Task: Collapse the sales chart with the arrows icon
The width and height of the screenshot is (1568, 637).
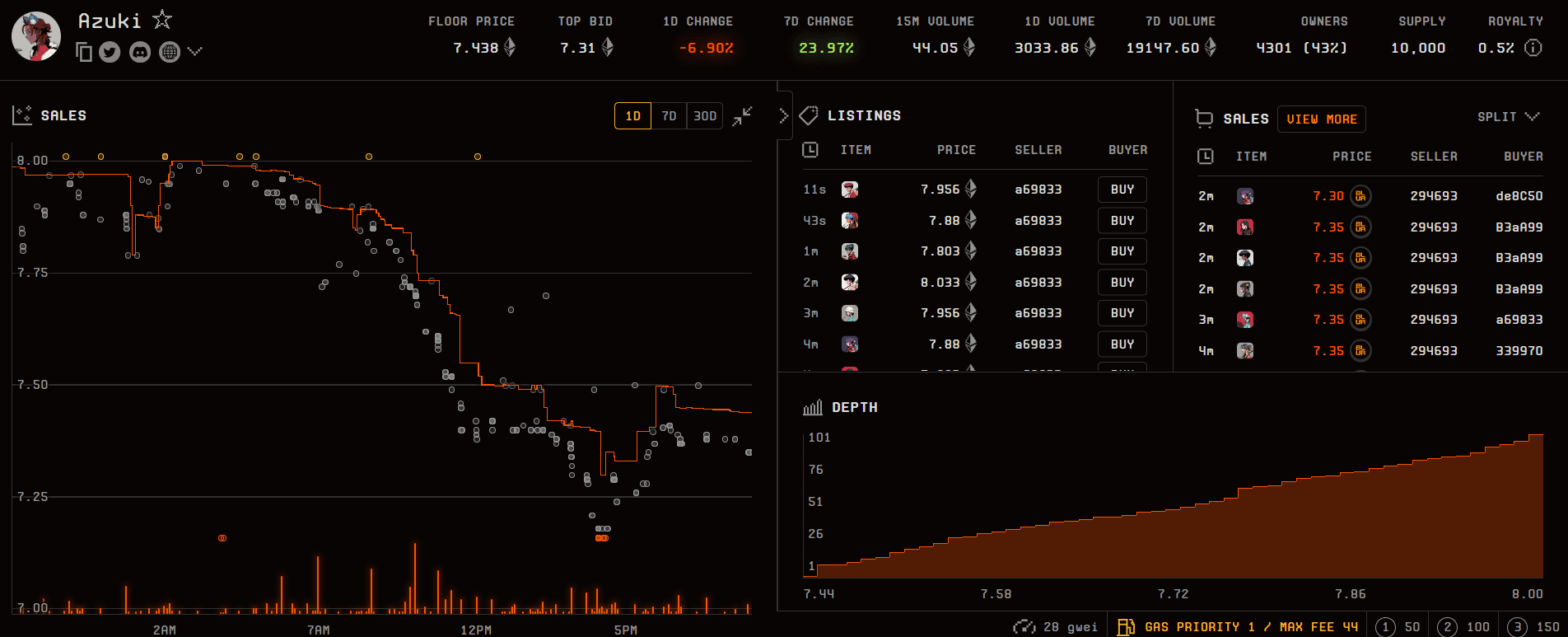Action: 742,116
